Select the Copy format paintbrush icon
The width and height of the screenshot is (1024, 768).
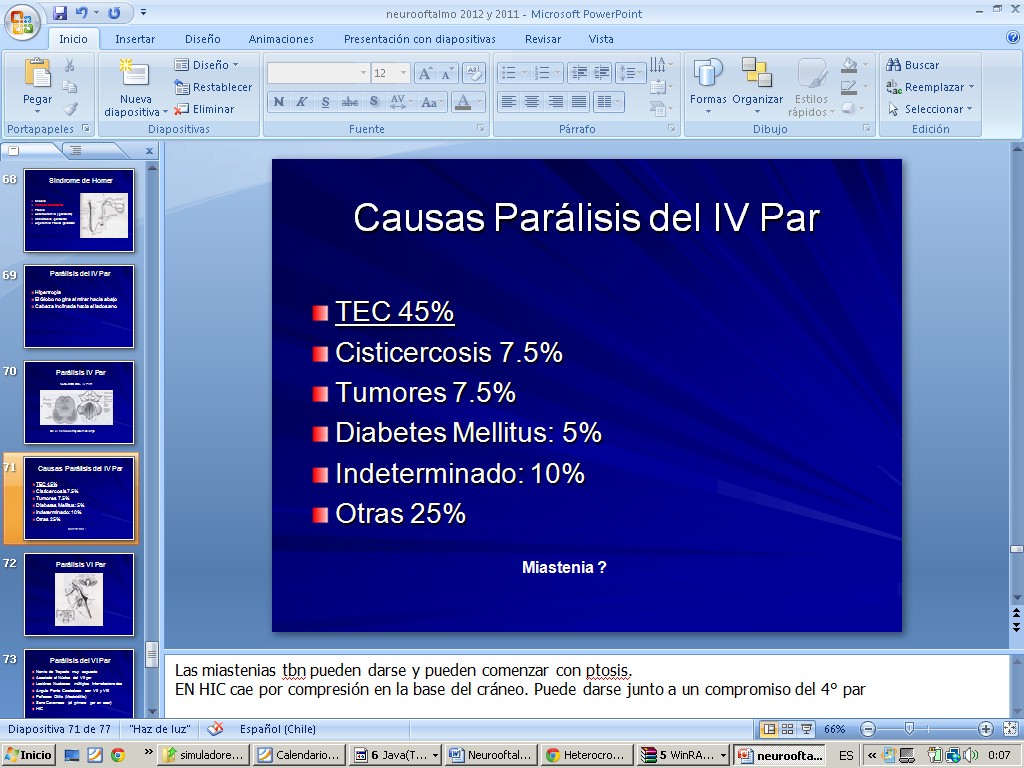tap(70, 109)
